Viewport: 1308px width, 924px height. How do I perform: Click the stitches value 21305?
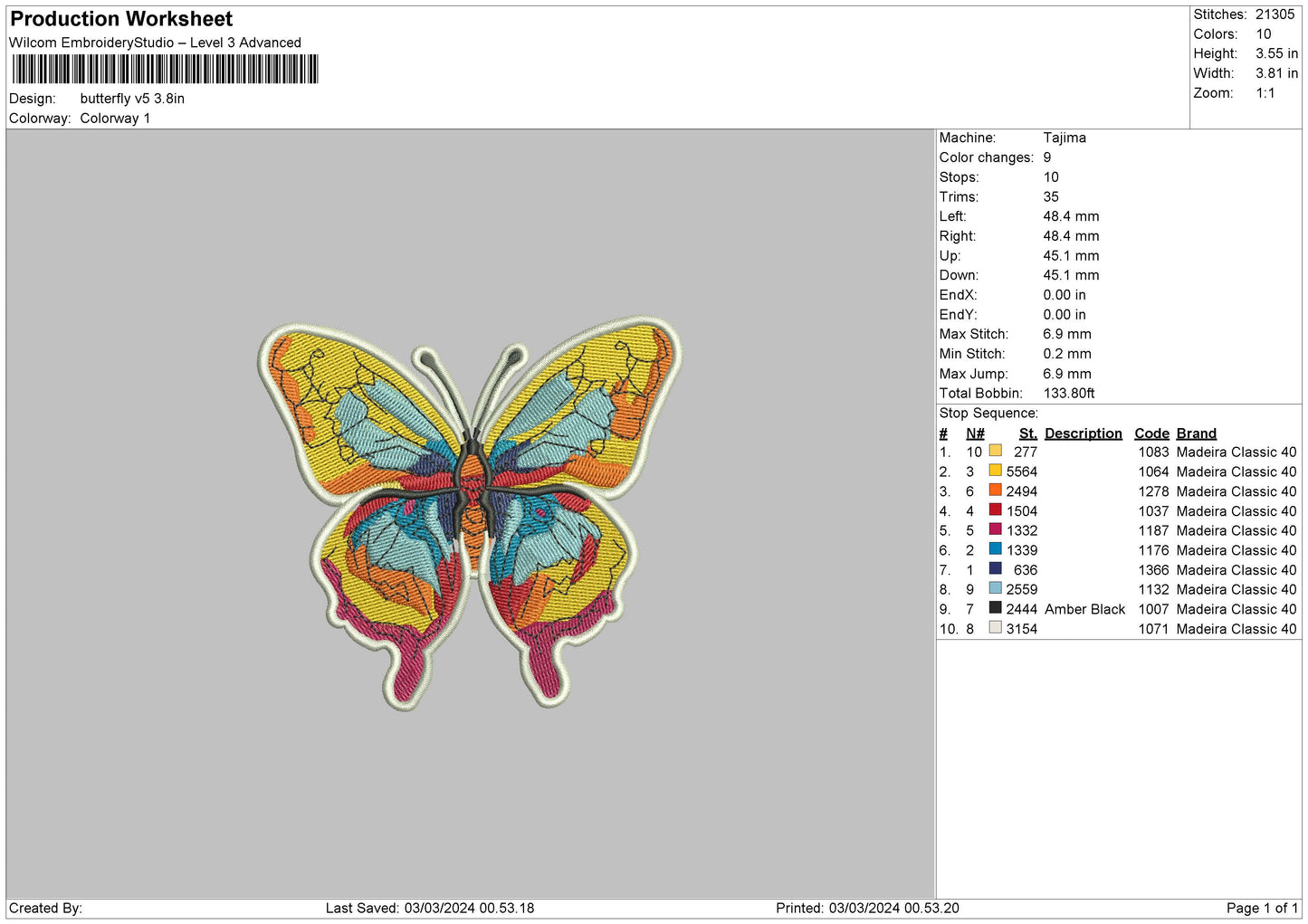(x=1275, y=14)
